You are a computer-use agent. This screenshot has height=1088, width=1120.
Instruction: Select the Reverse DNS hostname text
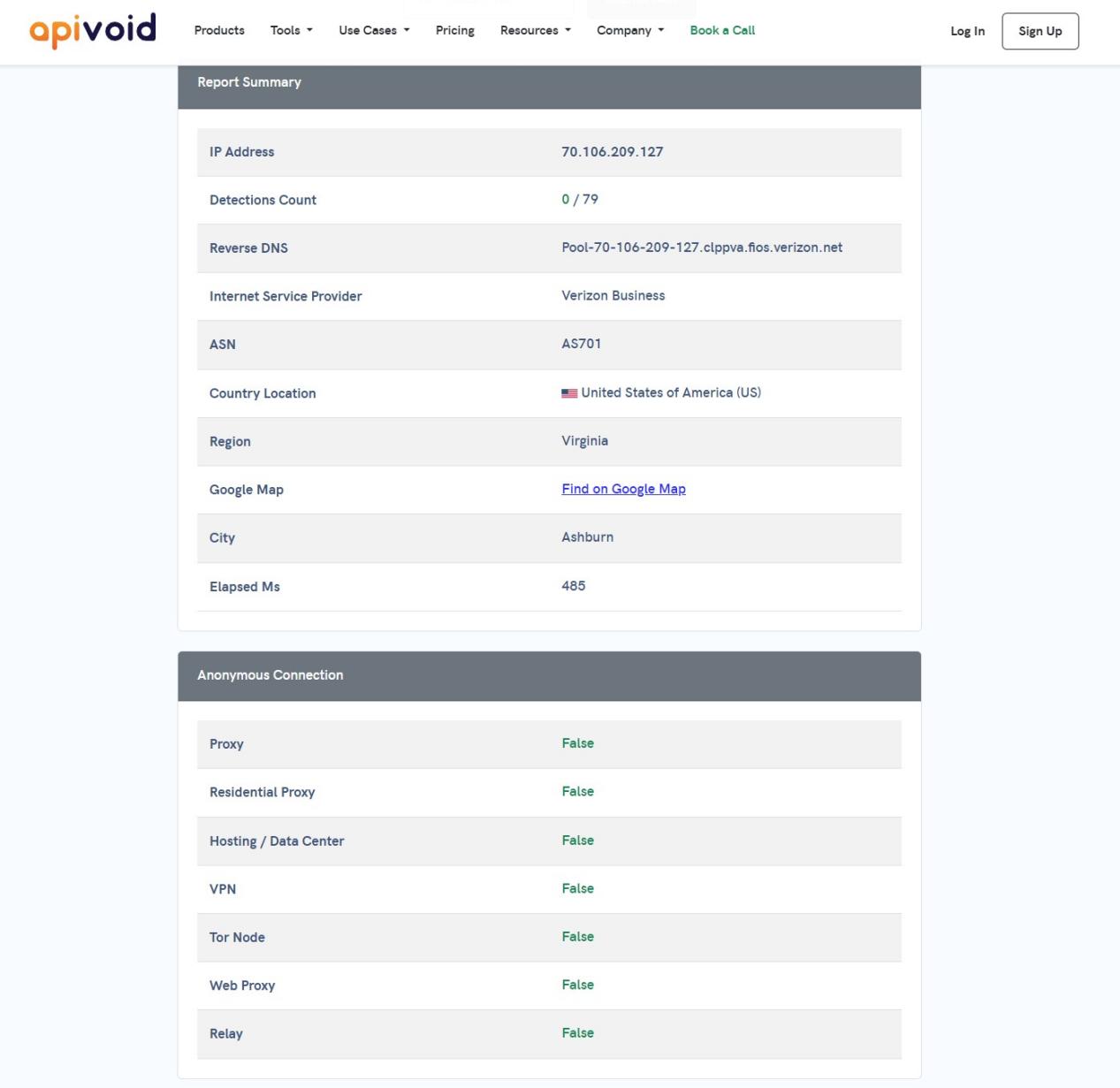pos(702,247)
